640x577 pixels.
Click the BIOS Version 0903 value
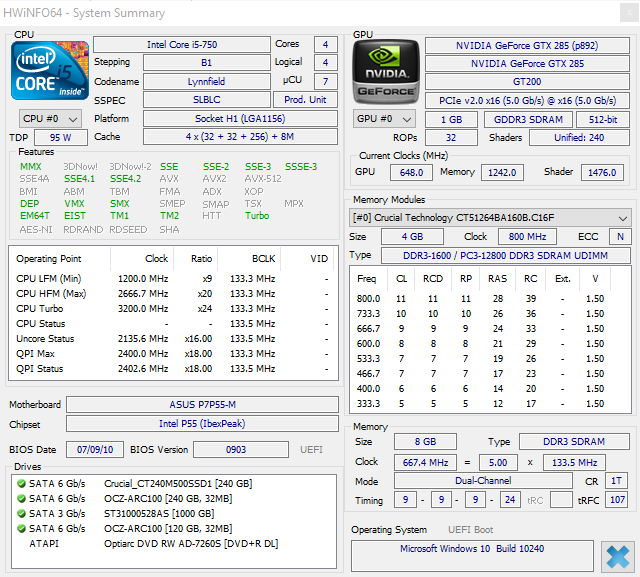click(241, 449)
